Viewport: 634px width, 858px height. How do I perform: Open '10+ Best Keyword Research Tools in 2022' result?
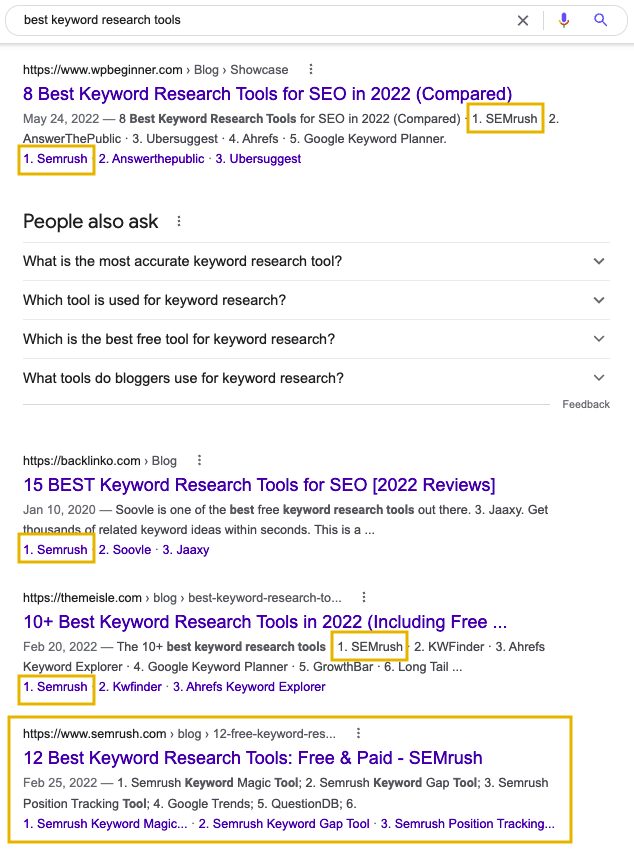tap(265, 622)
